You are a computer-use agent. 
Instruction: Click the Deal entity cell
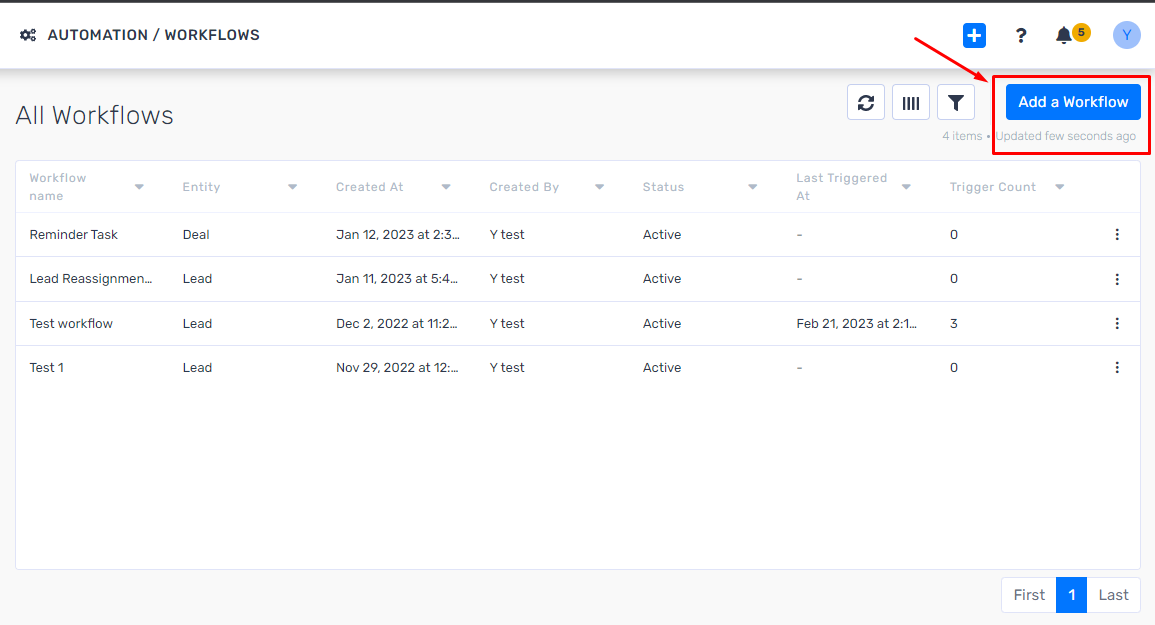coord(196,234)
